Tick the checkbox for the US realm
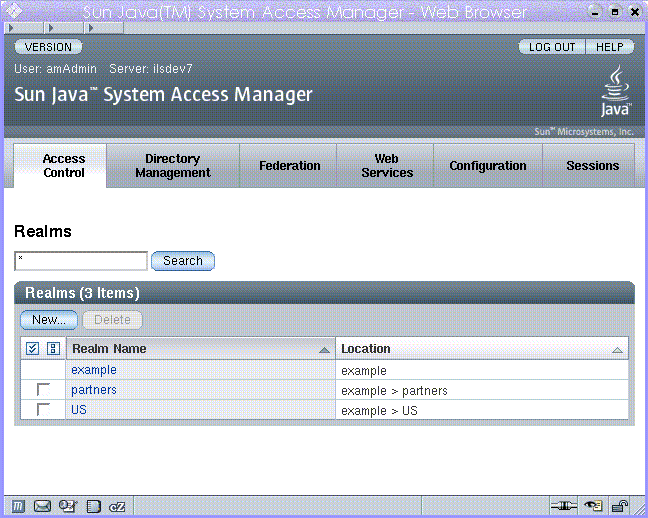 (43, 409)
